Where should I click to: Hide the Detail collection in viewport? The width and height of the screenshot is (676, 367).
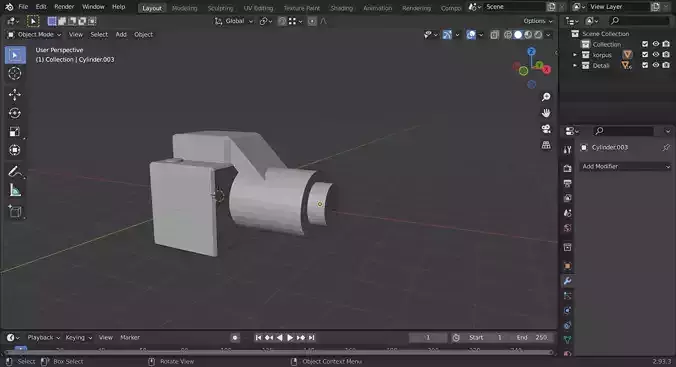656,65
